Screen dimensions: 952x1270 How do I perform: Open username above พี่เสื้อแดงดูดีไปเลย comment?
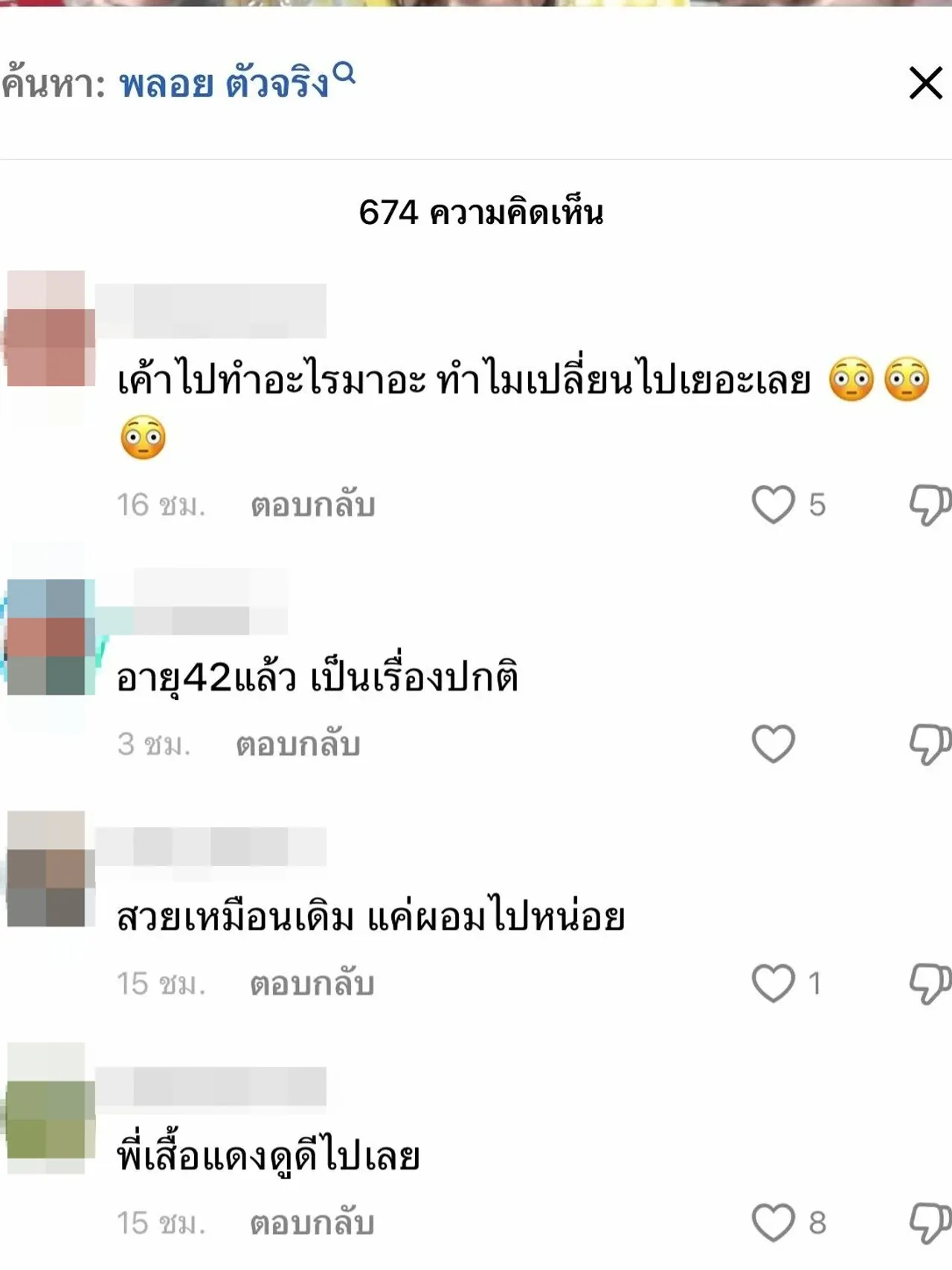pos(211,1086)
